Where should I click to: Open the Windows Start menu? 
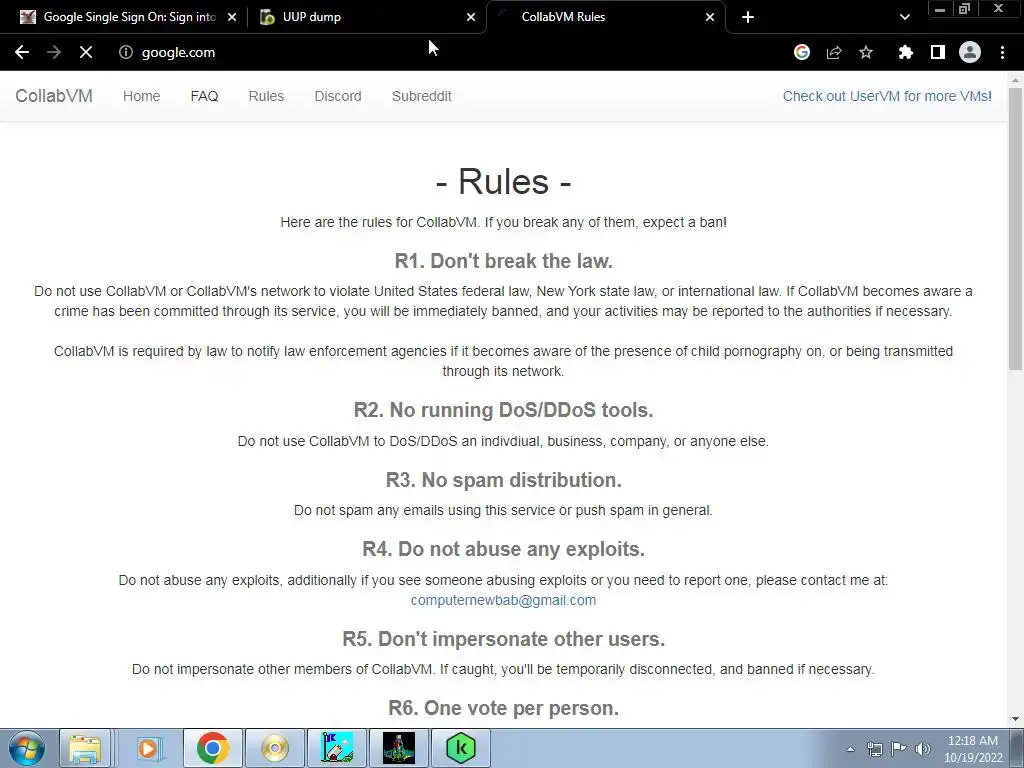27,748
